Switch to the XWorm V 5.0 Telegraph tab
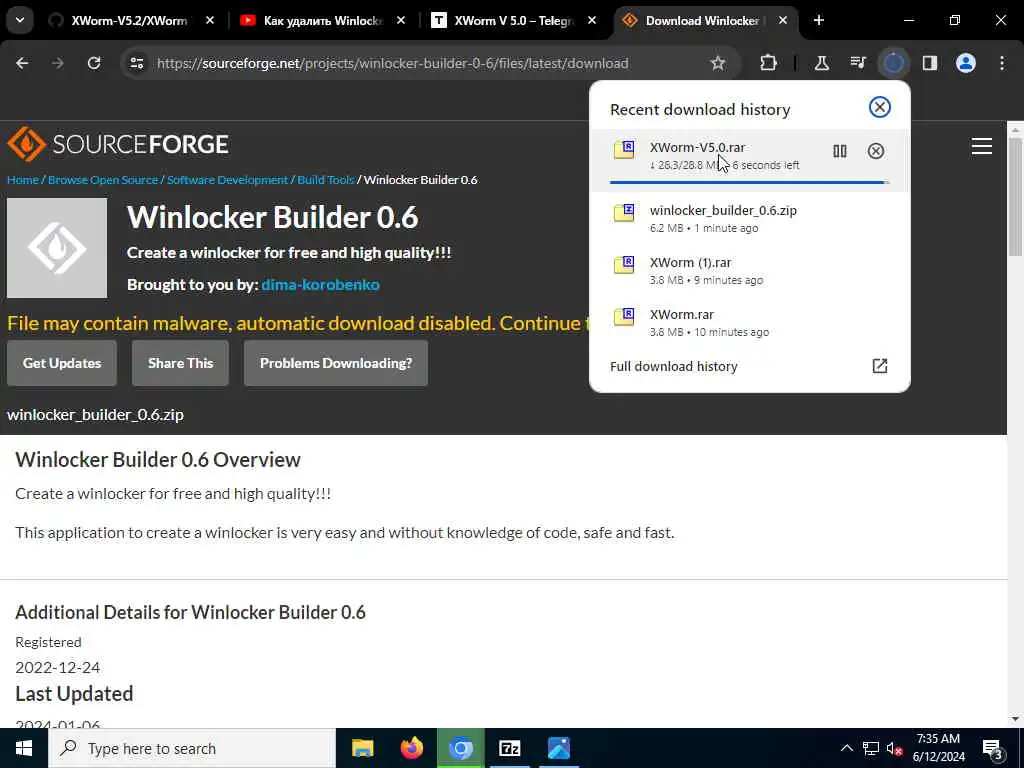 513,20
